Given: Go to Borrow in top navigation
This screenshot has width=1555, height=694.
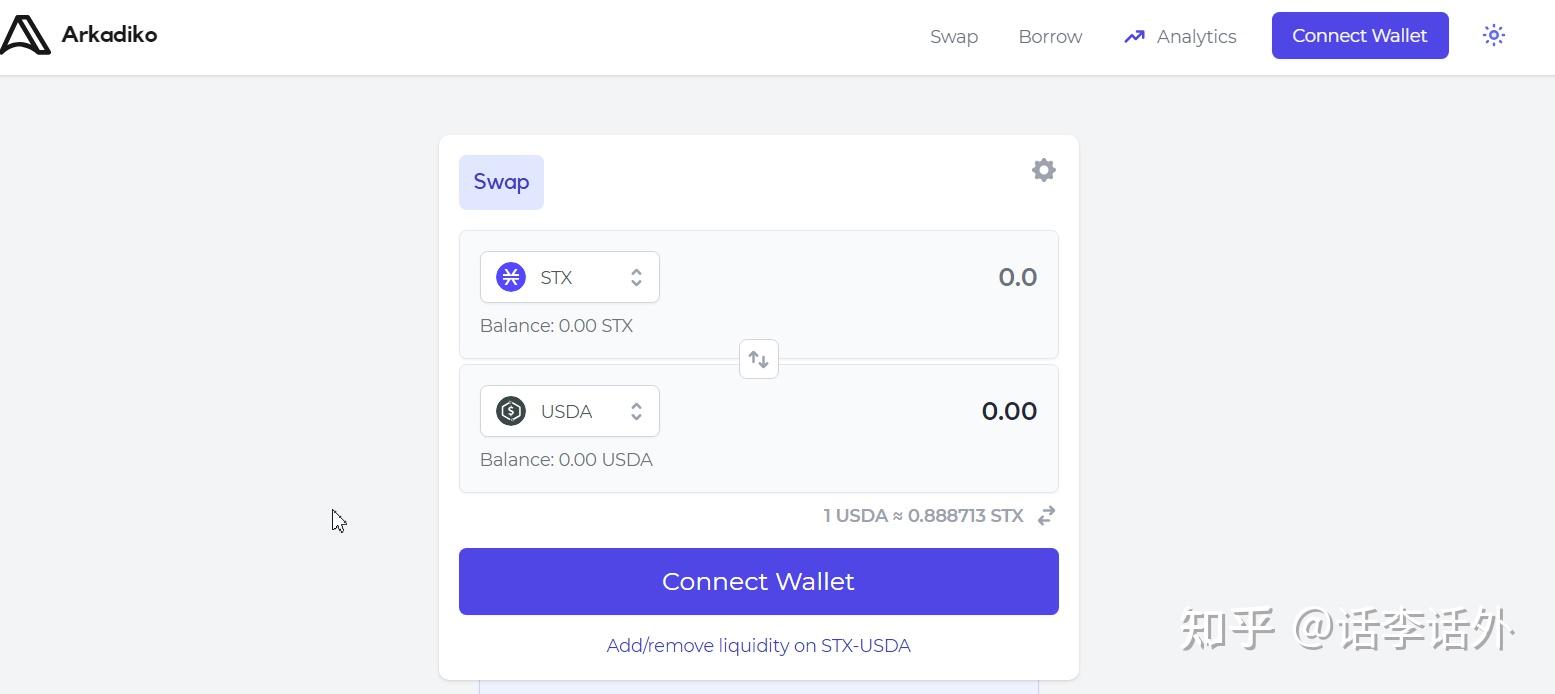Looking at the screenshot, I should coord(1050,37).
